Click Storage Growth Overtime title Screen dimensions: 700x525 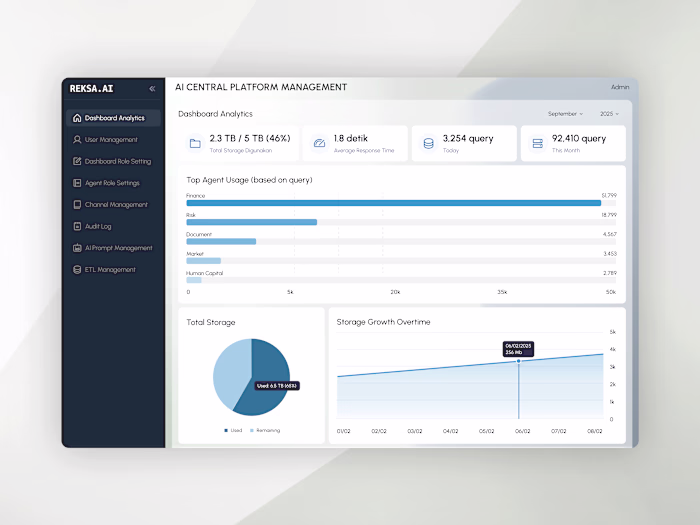coord(383,322)
